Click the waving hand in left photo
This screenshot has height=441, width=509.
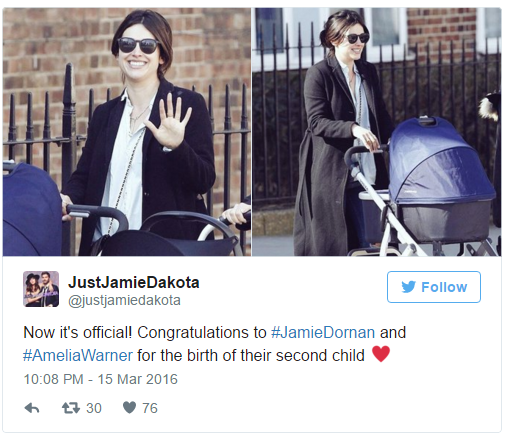tap(169, 122)
